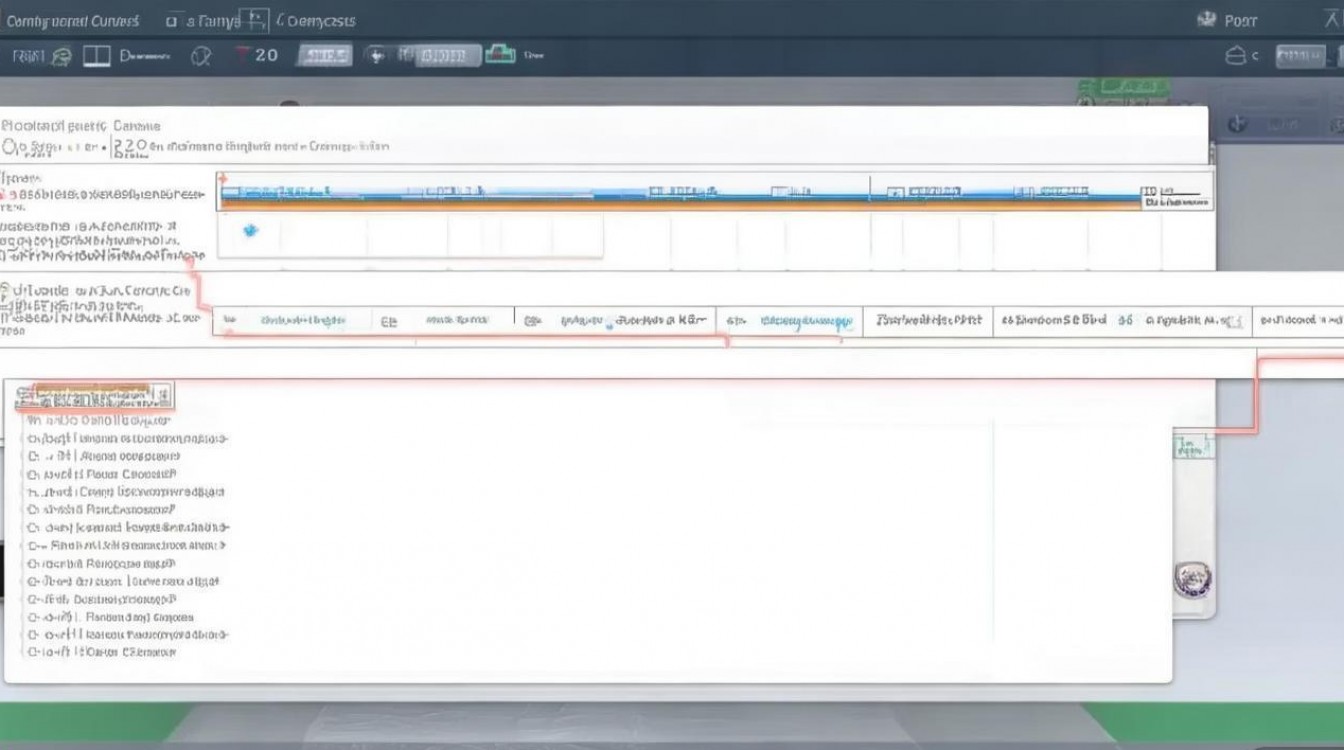This screenshot has width=1344, height=750.
Task: Open the gray dropdown in top-right toolbar
Action: pos(1300,56)
